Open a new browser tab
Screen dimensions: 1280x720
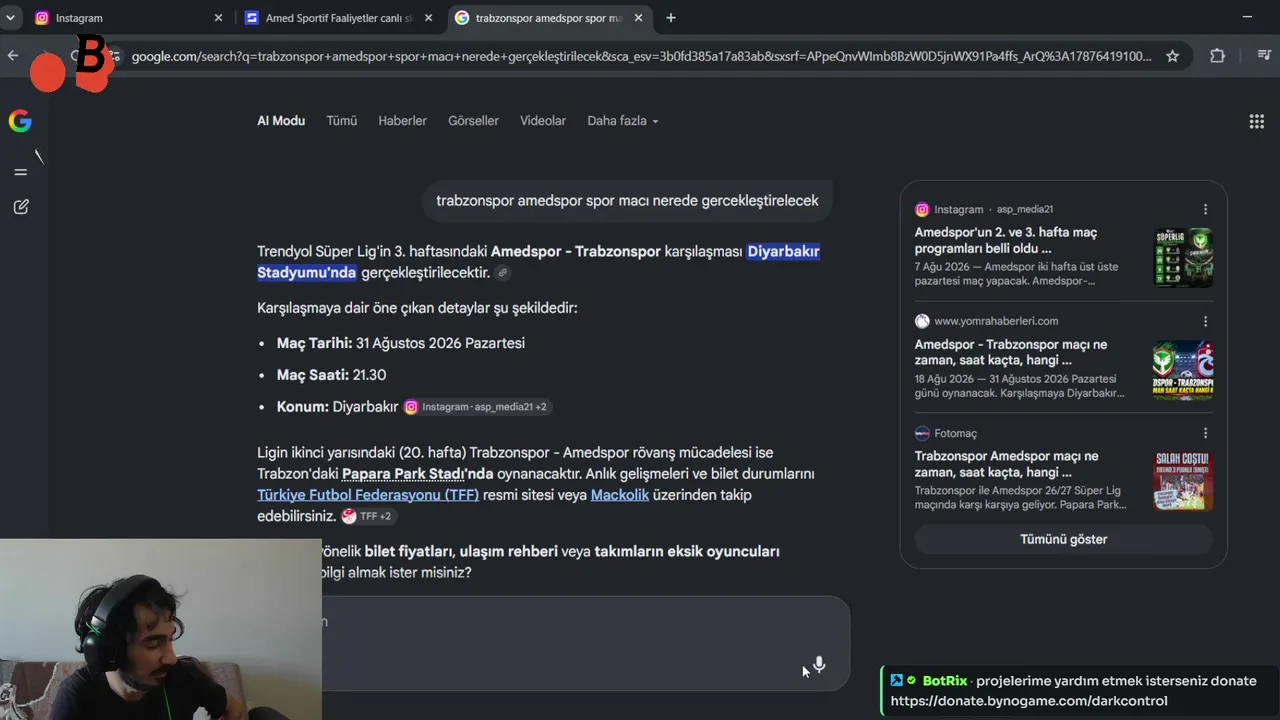pyautogui.click(x=671, y=18)
